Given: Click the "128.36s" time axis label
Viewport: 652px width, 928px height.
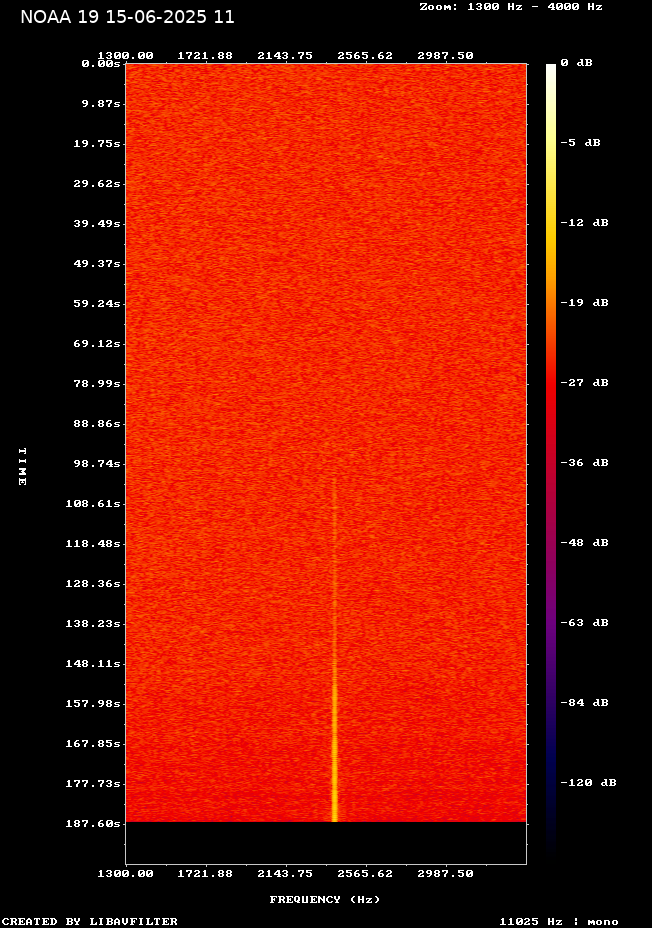Looking at the screenshot, I should [93, 584].
